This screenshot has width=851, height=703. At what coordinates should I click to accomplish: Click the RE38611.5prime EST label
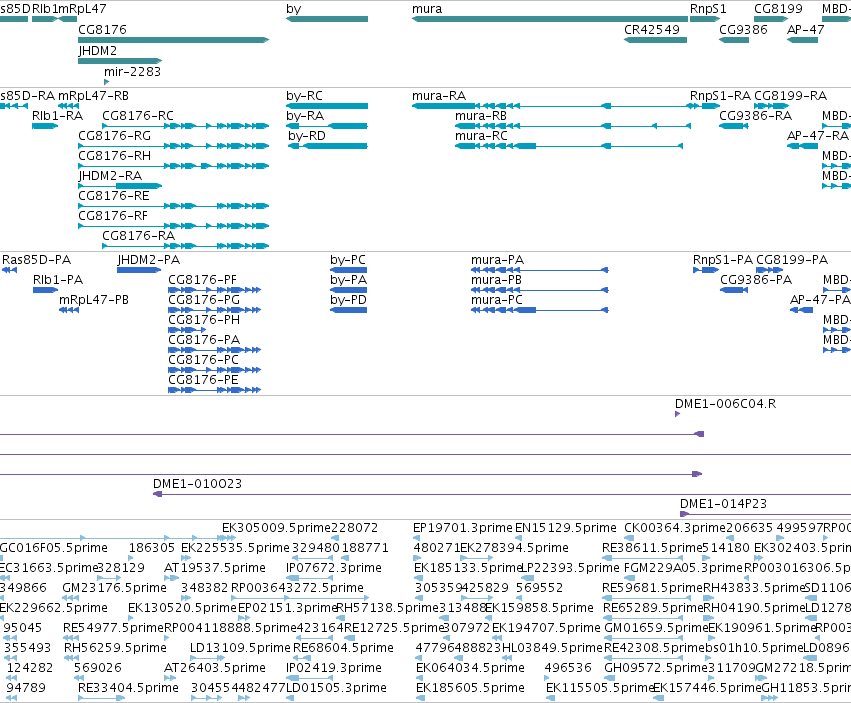[x=653, y=548]
